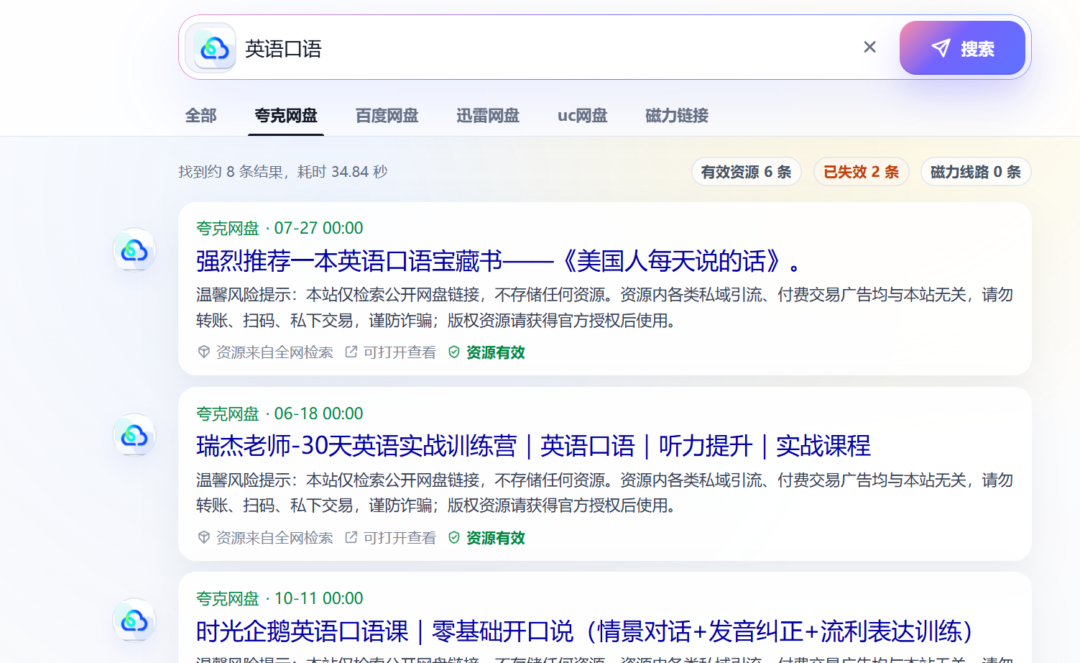
Task: Click cloud avatar beside 美国人每天说的话 result
Action: coord(134,251)
